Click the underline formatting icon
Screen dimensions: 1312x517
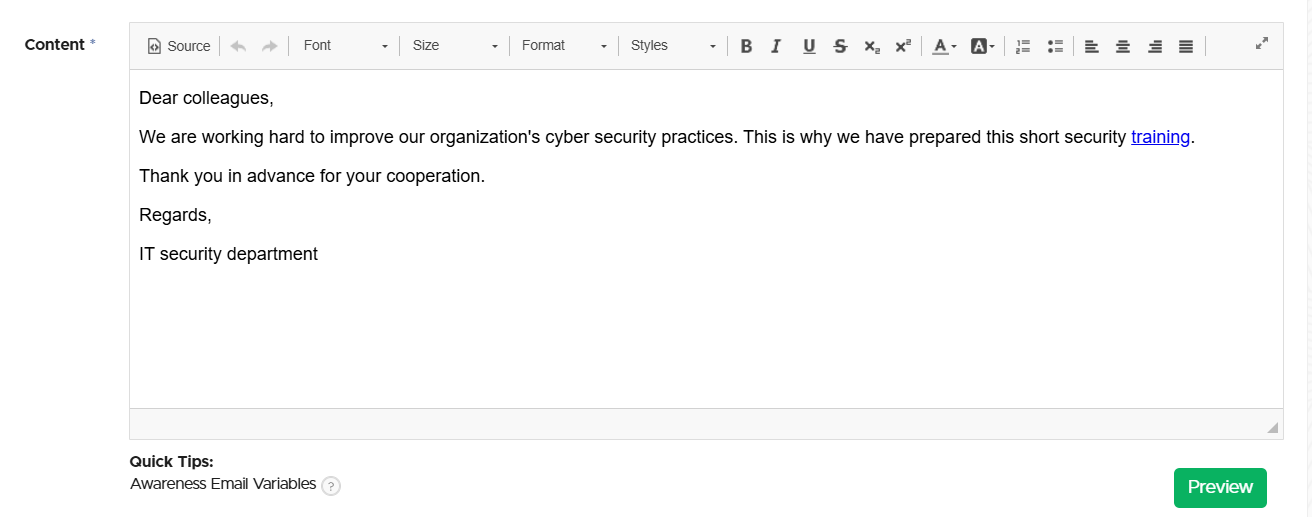(809, 46)
